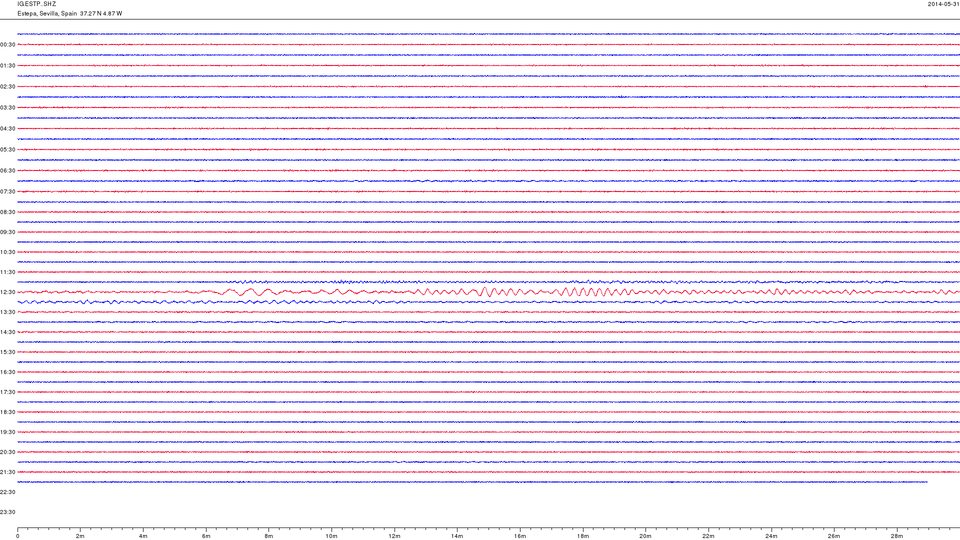
Task: Select the 17:30 time label
Action: [7, 392]
